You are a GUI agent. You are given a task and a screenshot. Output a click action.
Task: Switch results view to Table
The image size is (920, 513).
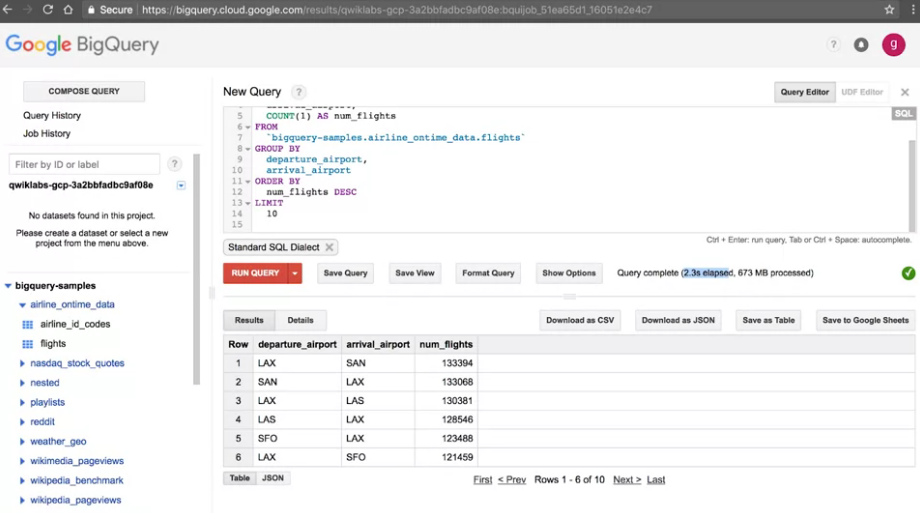[x=239, y=478]
